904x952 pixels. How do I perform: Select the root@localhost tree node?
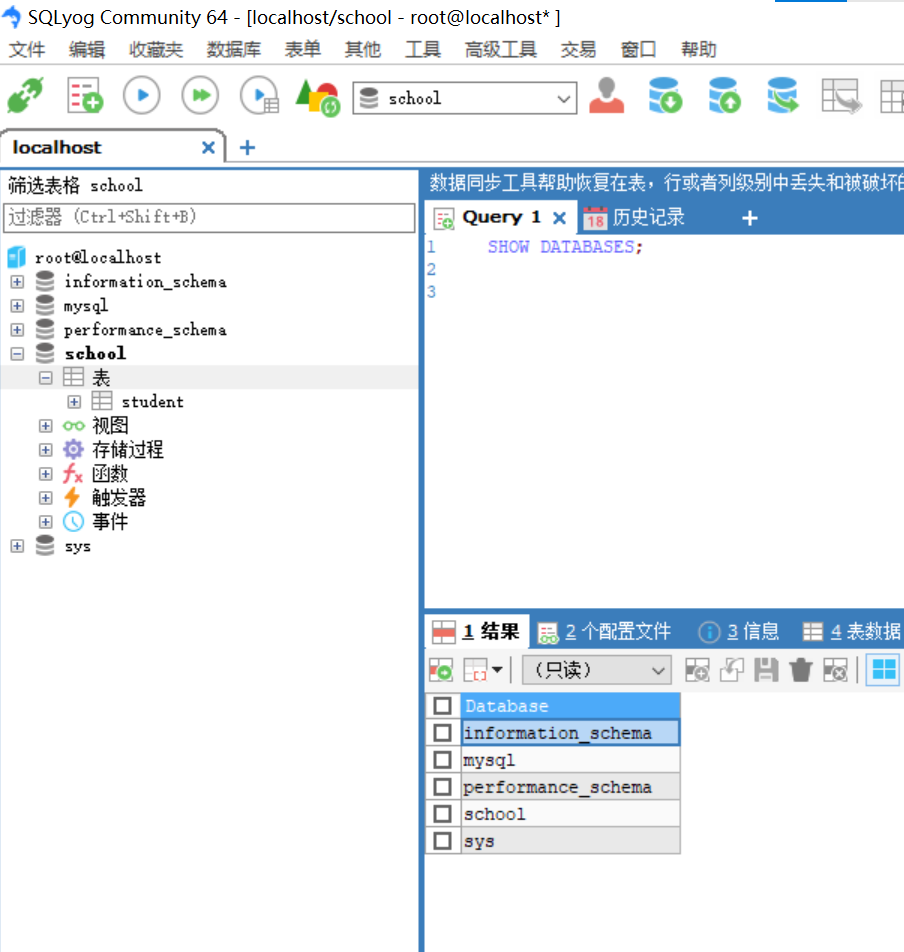[x=98, y=257]
